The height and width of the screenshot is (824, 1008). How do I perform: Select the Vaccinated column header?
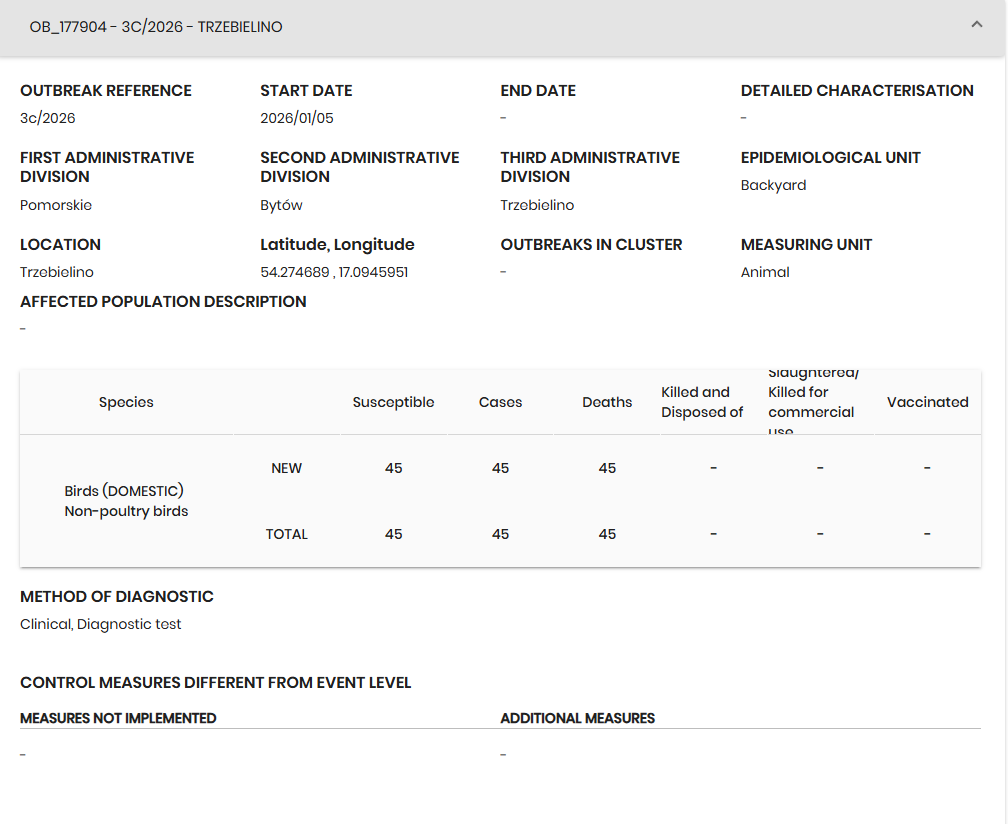(927, 402)
